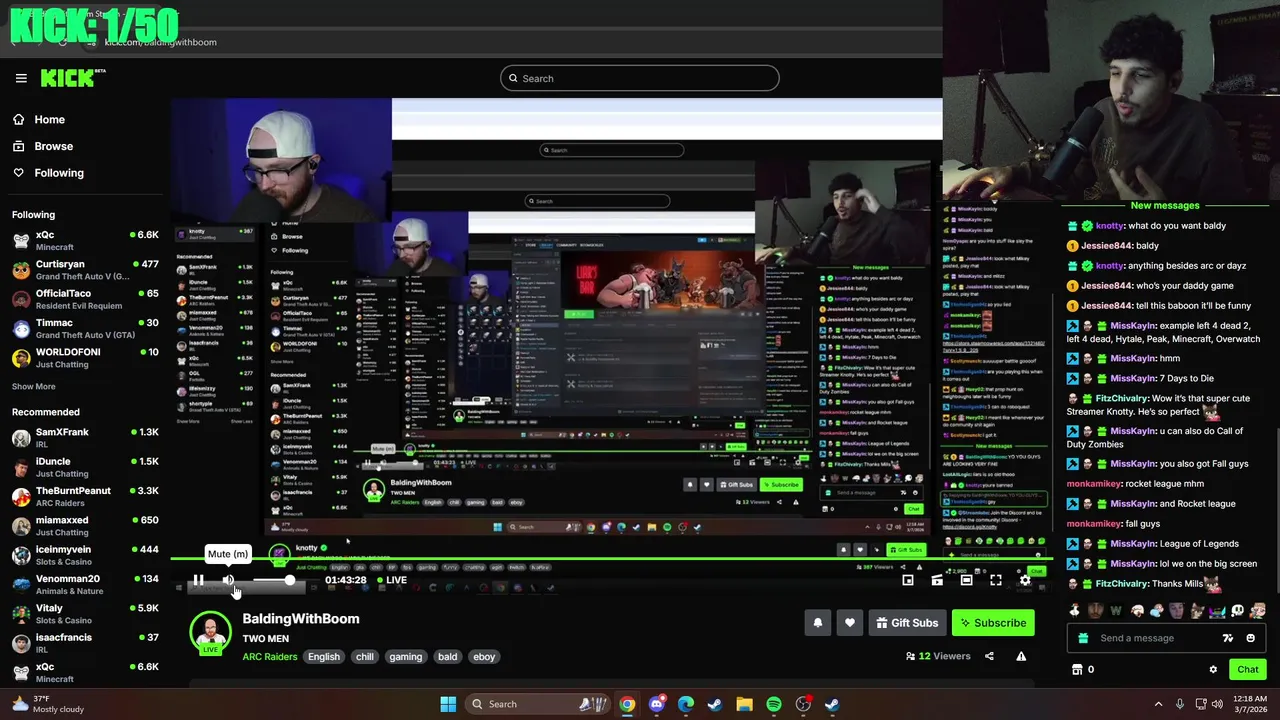Open Spotify from taskbar
This screenshot has width=1280, height=720.
pyautogui.click(x=774, y=704)
